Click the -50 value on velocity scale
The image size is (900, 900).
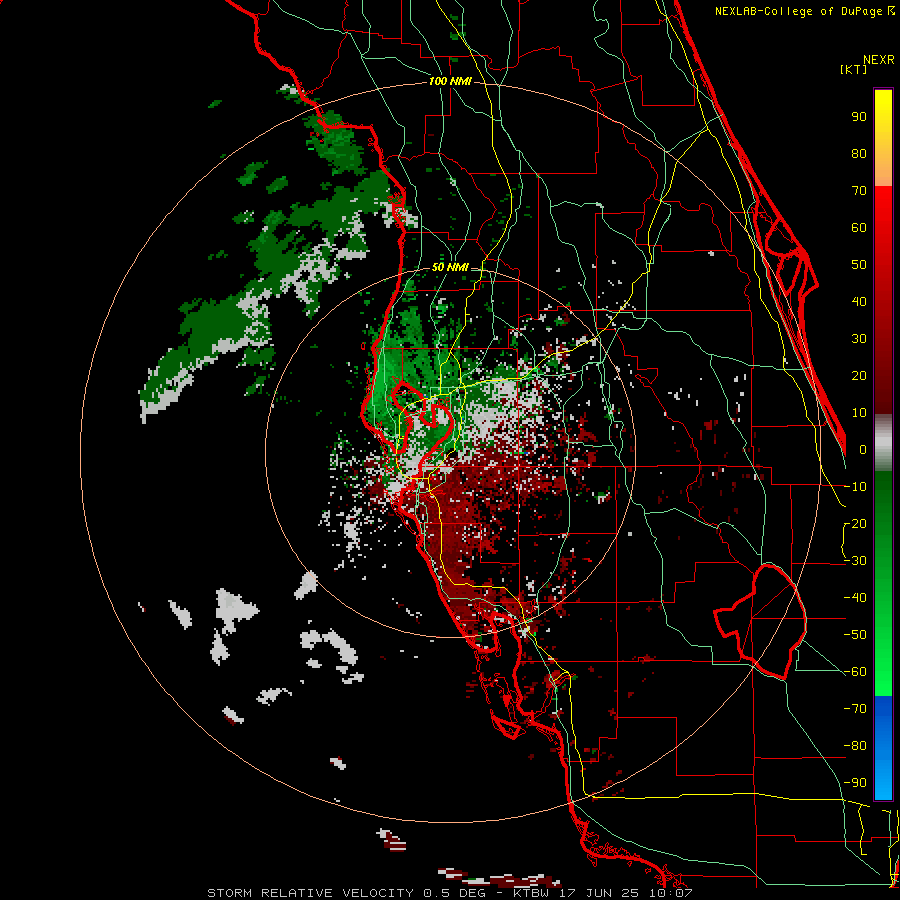pos(855,635)
